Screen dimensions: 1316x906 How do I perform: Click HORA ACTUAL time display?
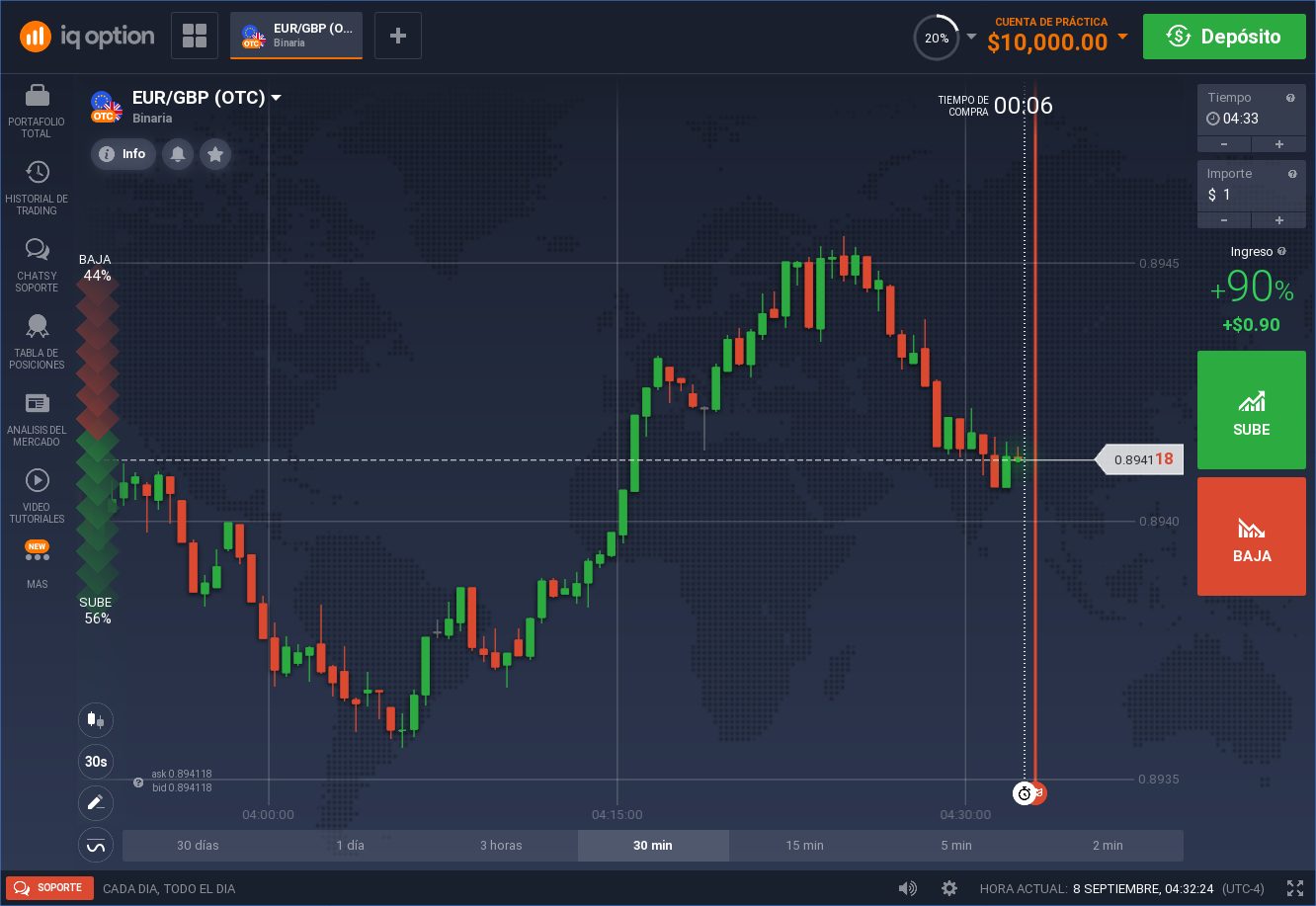1121,888
